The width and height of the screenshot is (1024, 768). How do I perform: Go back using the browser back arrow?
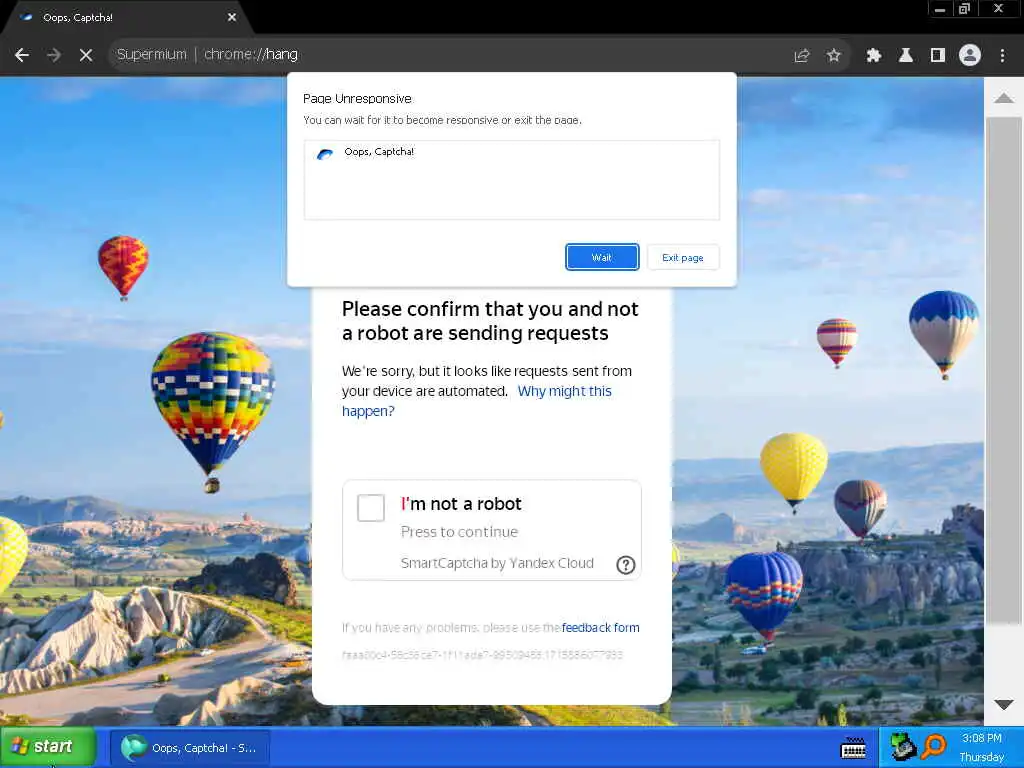pyautogui.click(x=22, y=55)
